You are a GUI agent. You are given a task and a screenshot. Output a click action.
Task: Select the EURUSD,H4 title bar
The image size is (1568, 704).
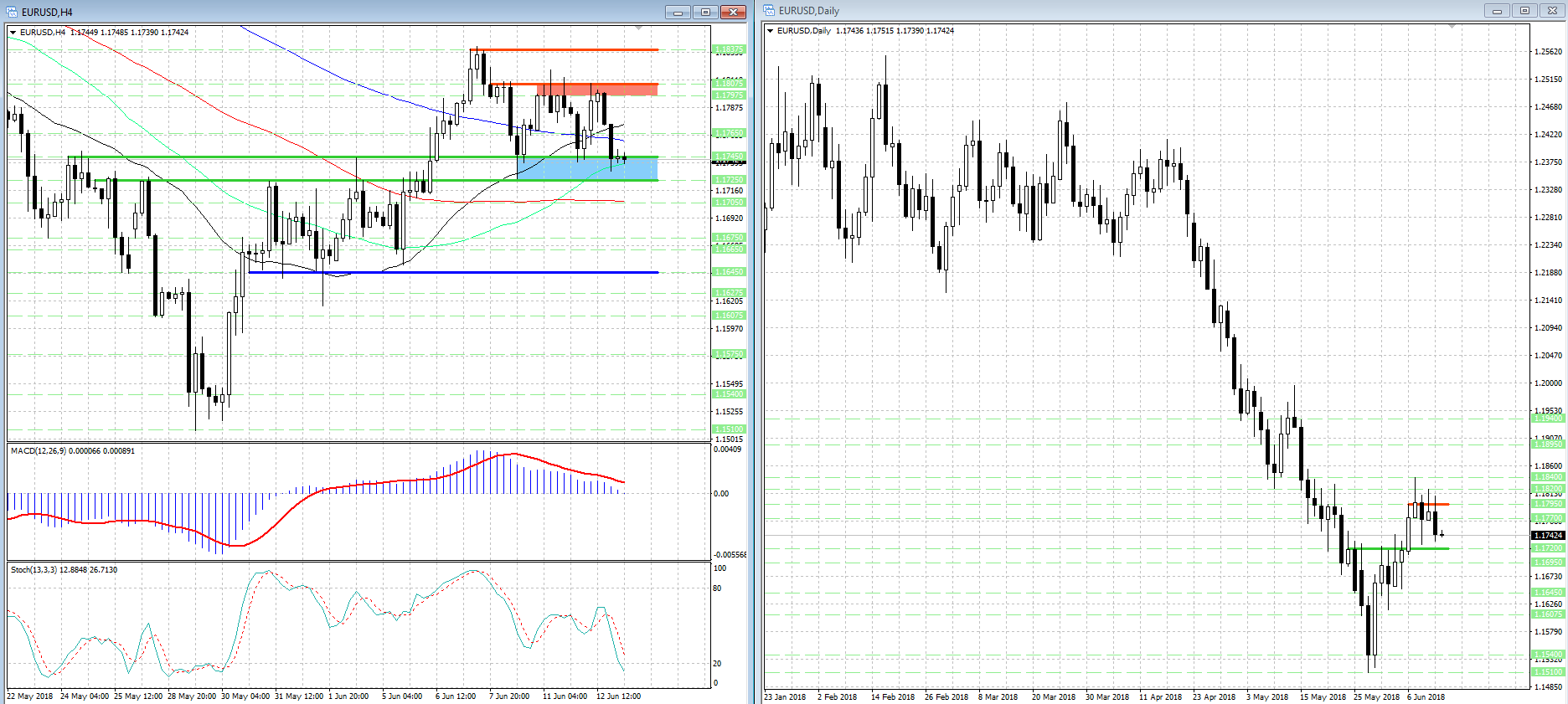tap(335, 12)
